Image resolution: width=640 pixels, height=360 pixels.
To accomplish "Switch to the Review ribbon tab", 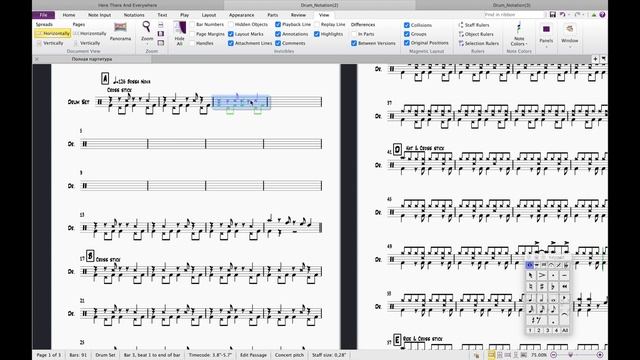I will click(298, 15).
